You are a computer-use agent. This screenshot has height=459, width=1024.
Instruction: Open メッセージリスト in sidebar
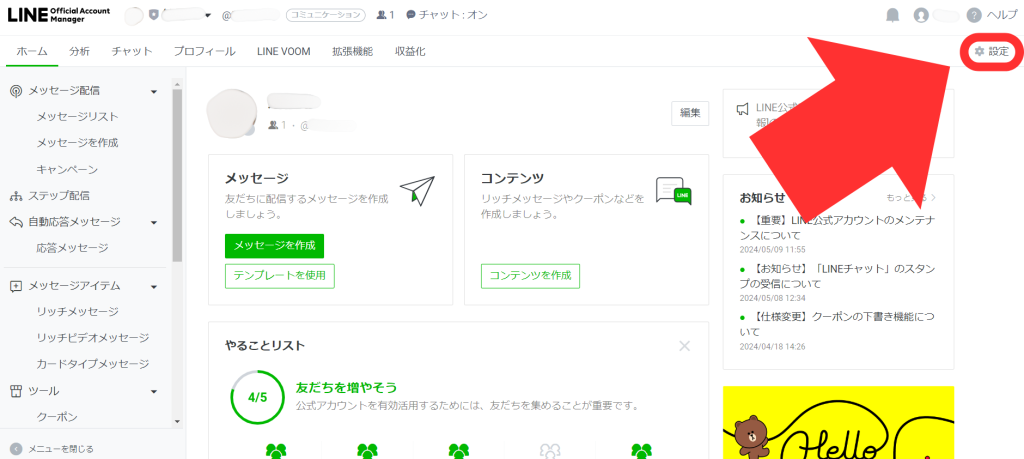point(77,117)
